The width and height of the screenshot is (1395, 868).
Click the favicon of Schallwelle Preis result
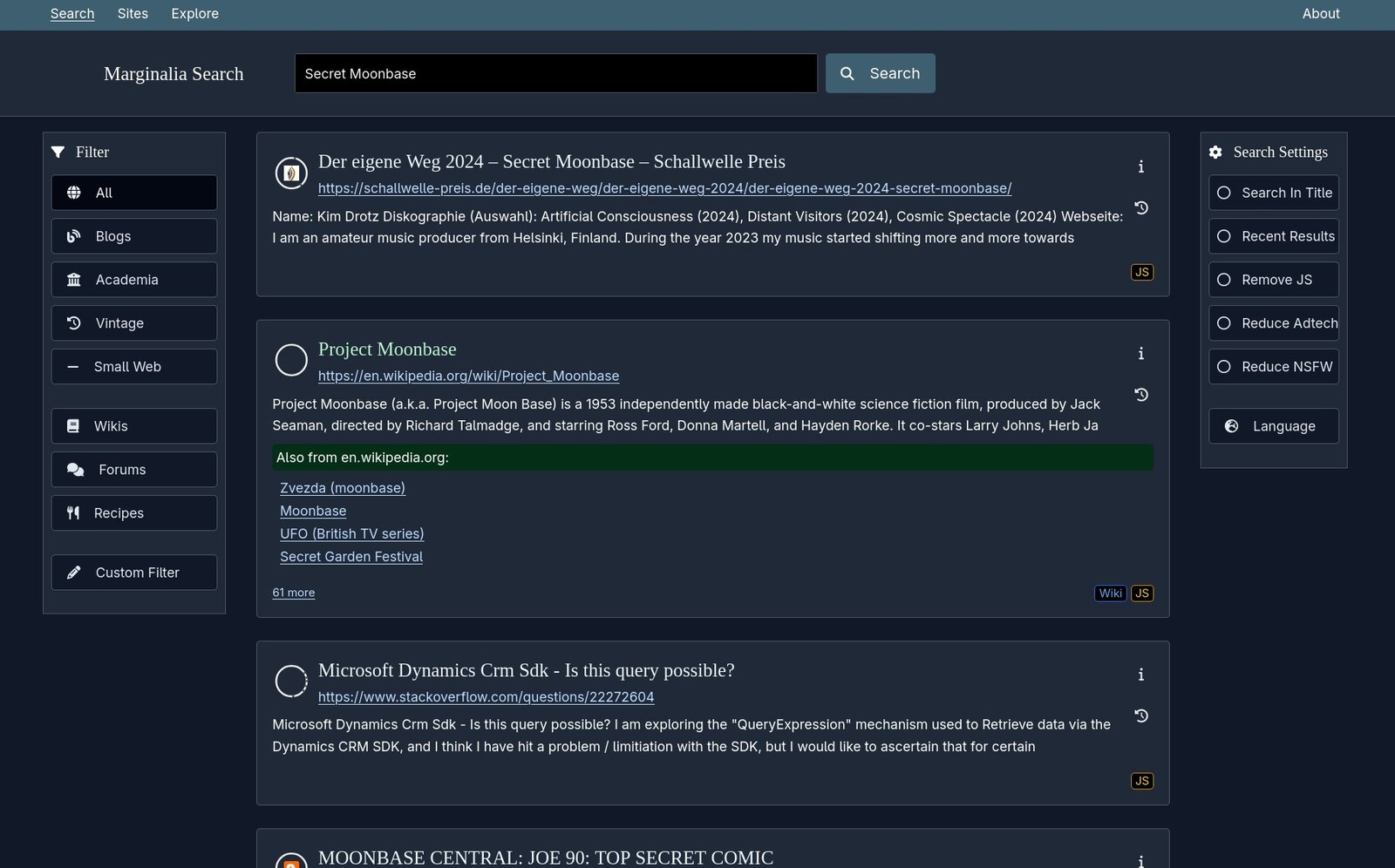[x=291, y=173]
